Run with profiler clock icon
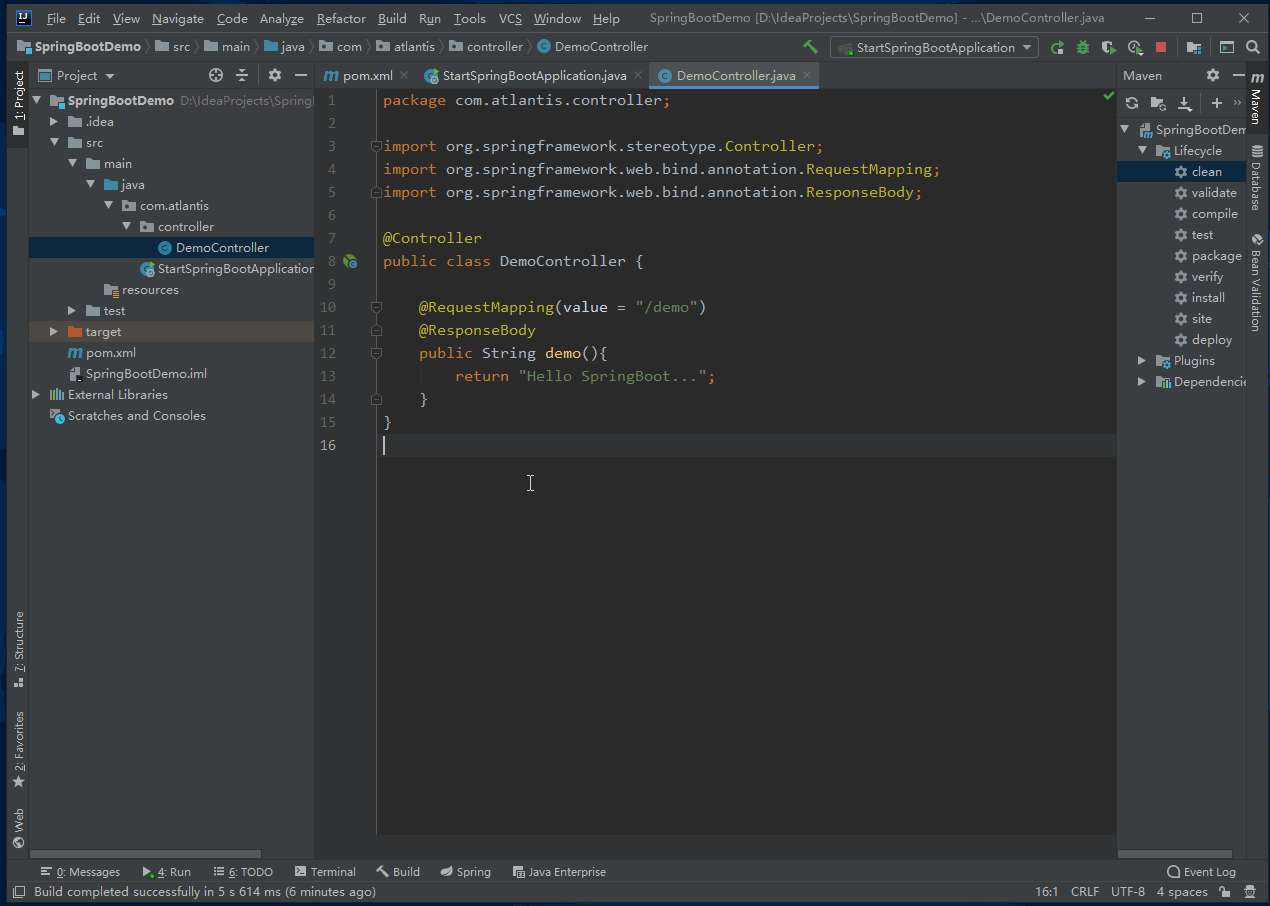Viewport: 1270px width, 906px height. (x=1134, y=47)
